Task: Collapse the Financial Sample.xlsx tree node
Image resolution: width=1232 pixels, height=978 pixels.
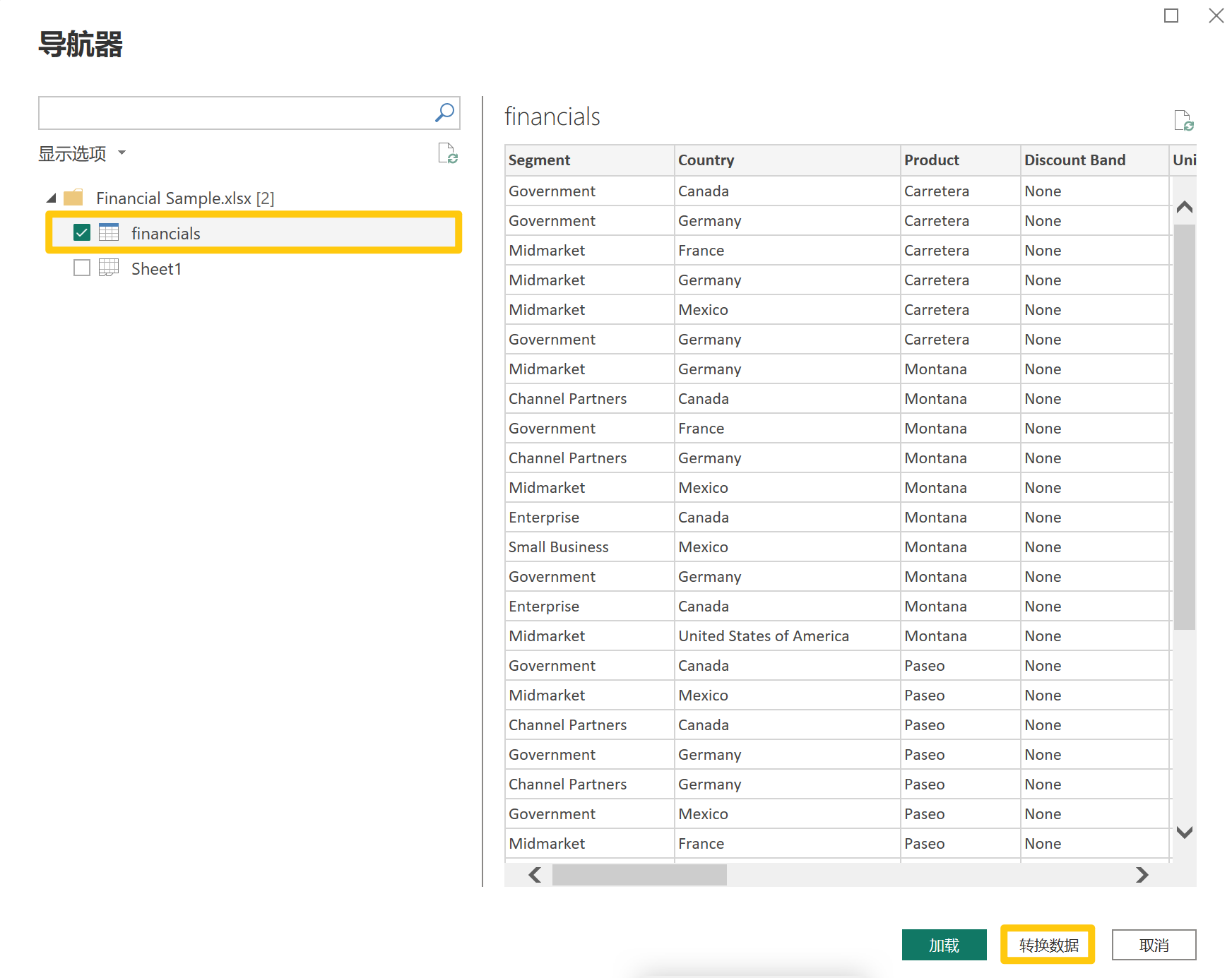Action: point(51,198)
